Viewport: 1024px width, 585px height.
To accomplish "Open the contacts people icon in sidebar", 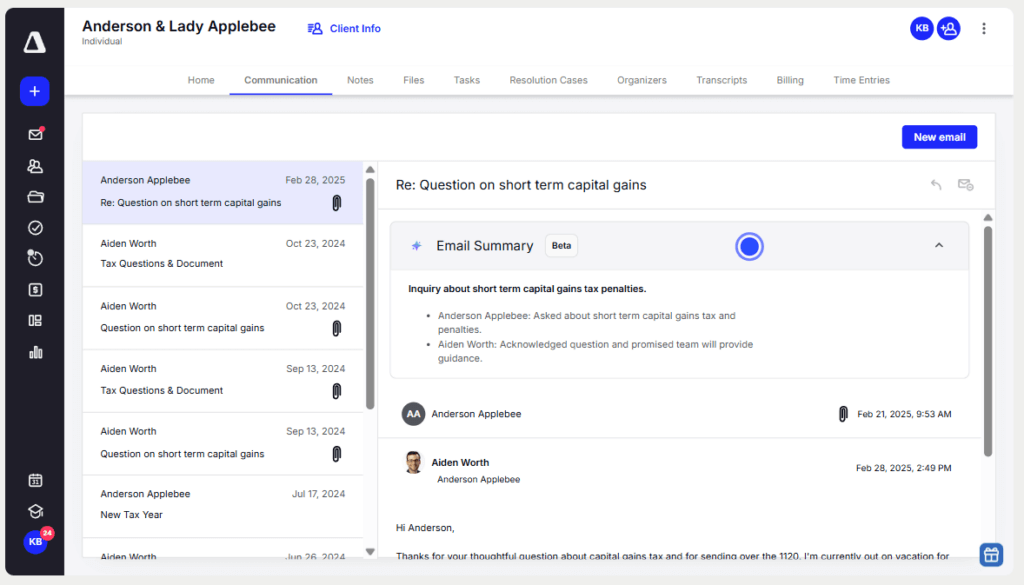I will click(35, 166).
